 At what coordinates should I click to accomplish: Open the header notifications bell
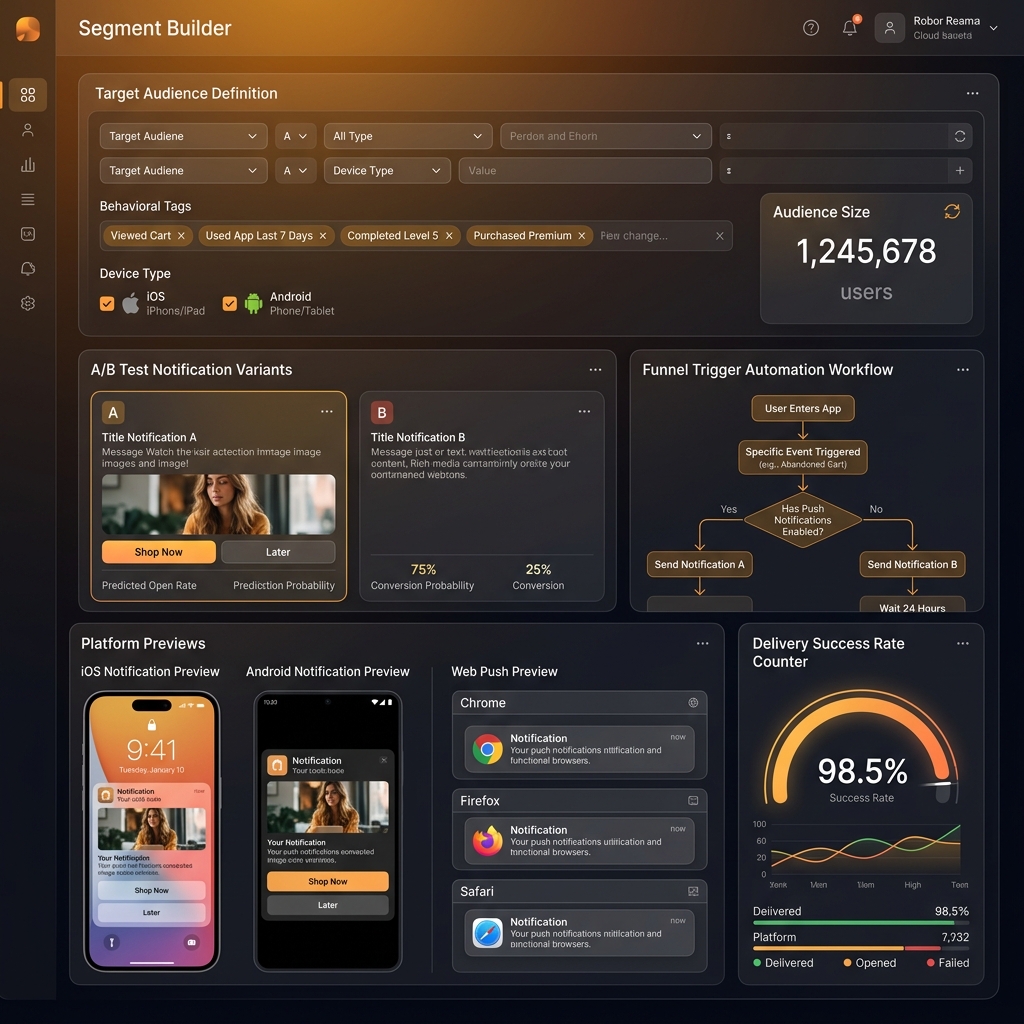click(850, 27)
